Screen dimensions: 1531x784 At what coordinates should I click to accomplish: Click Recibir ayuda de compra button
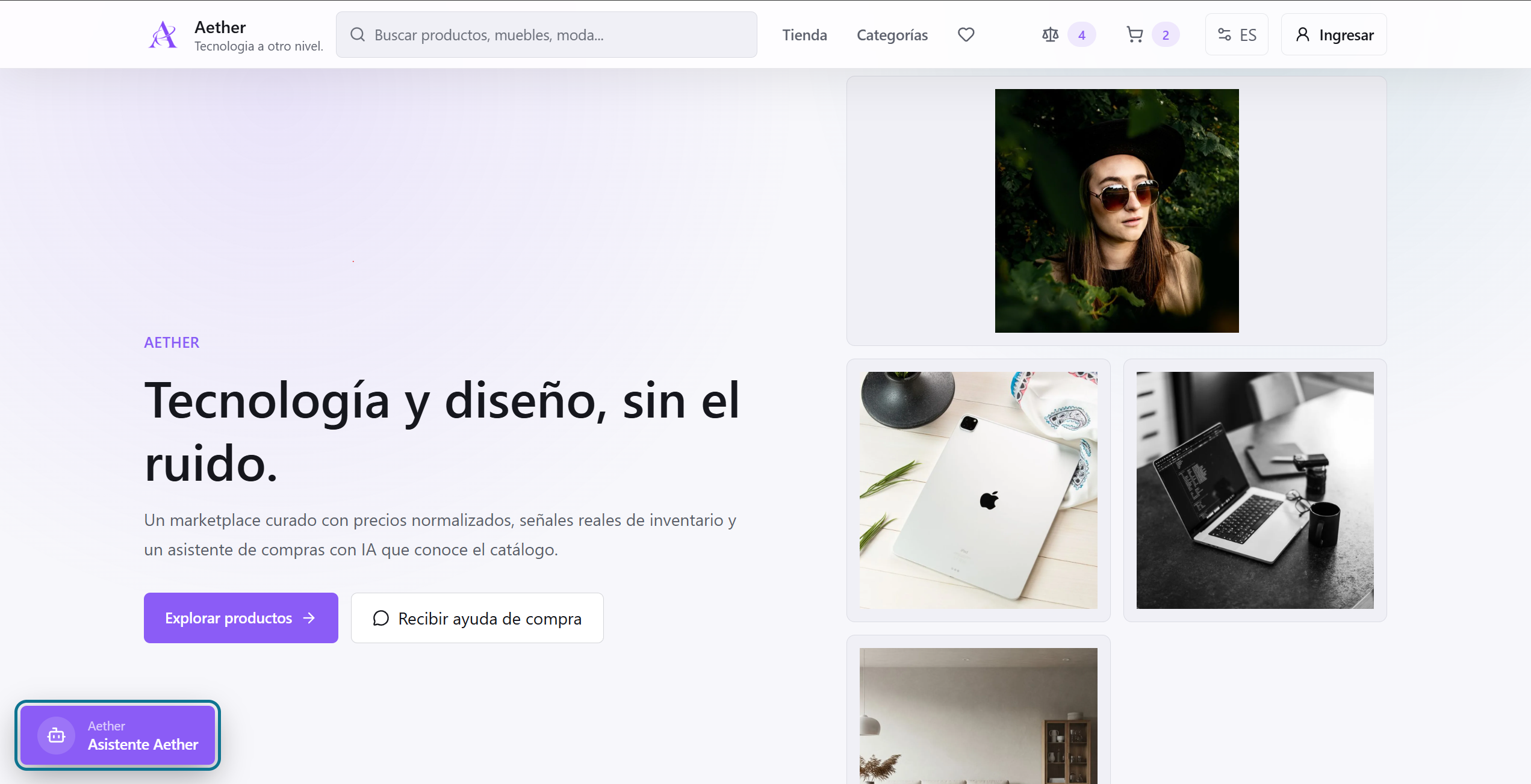coord(477,618)
